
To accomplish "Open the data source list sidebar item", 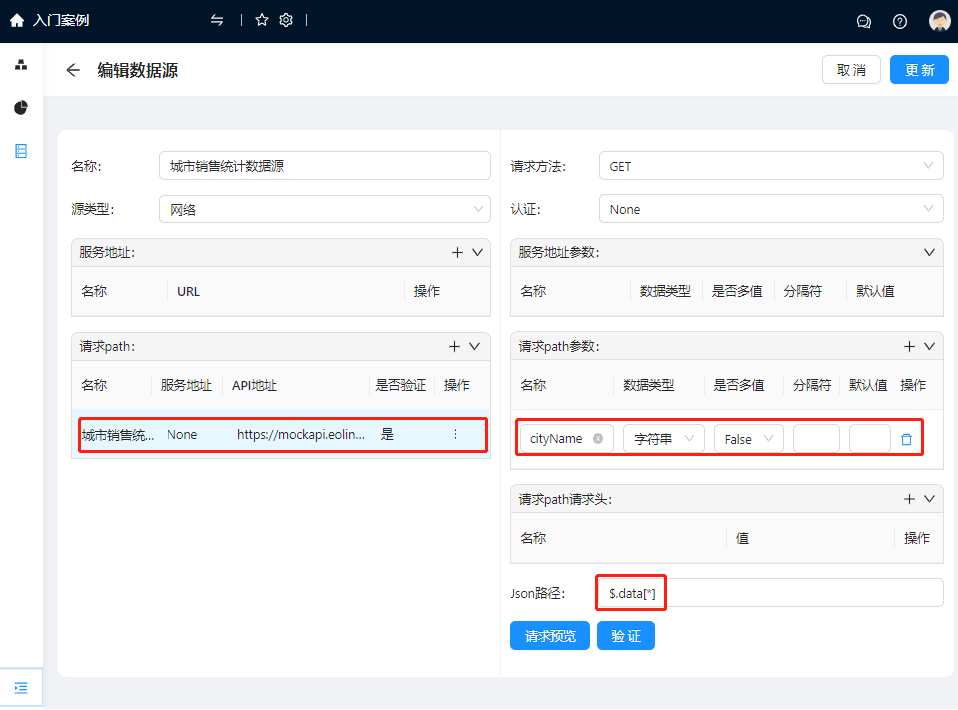I will tap(21, 151).
